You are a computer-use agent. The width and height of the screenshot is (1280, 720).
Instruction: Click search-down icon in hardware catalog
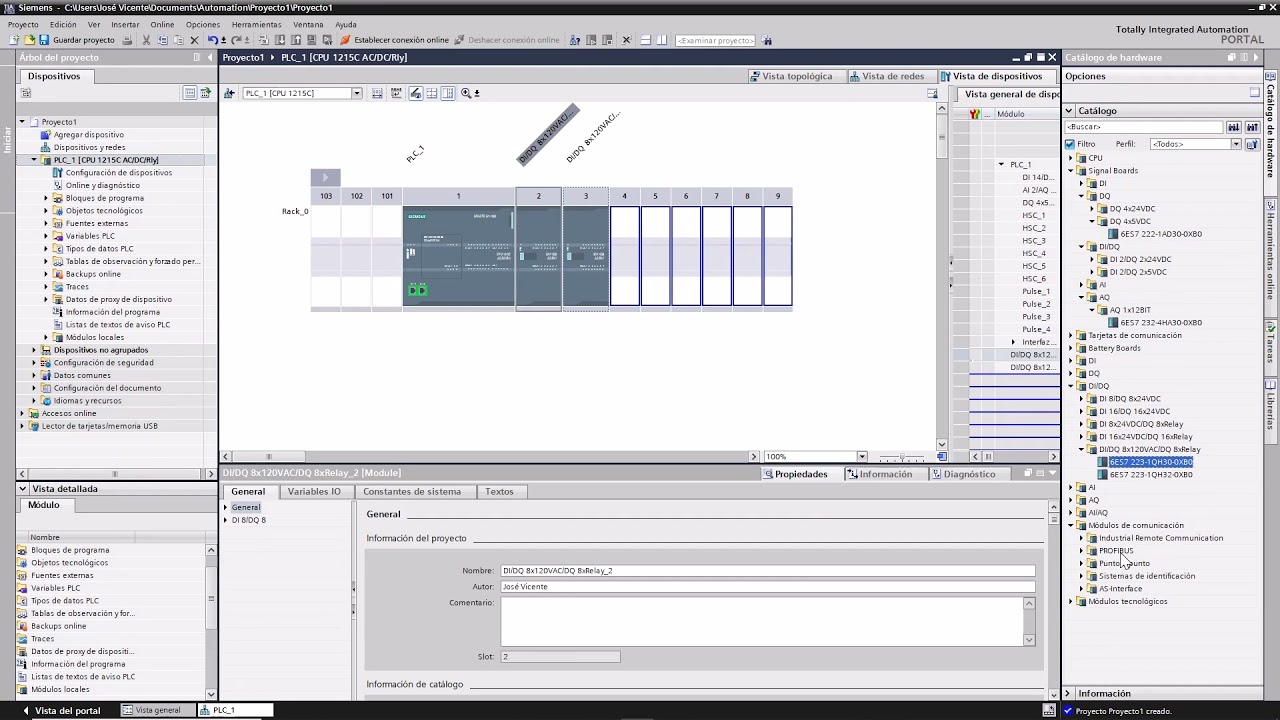click(1234, 127)
